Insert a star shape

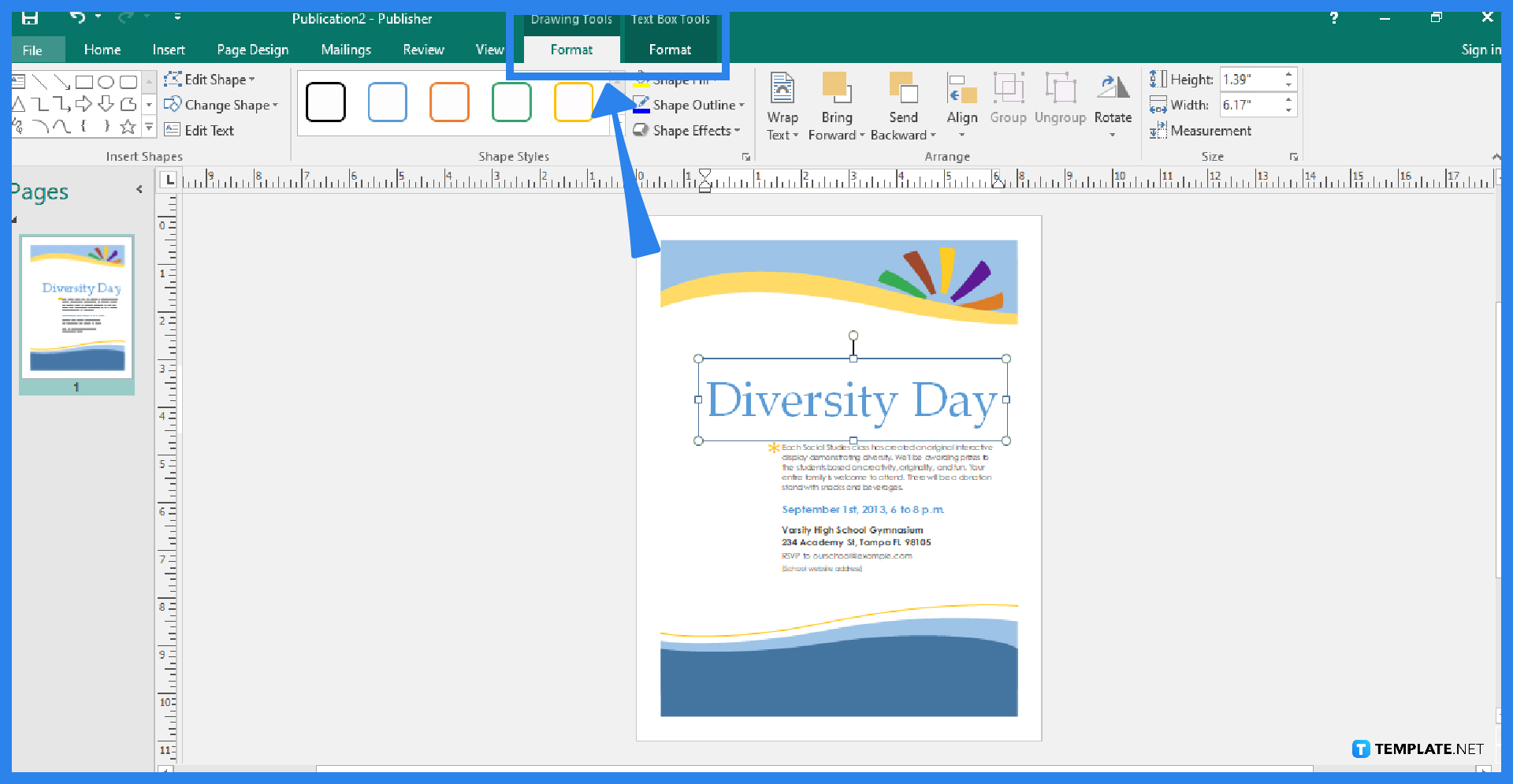tap(128, 126)
